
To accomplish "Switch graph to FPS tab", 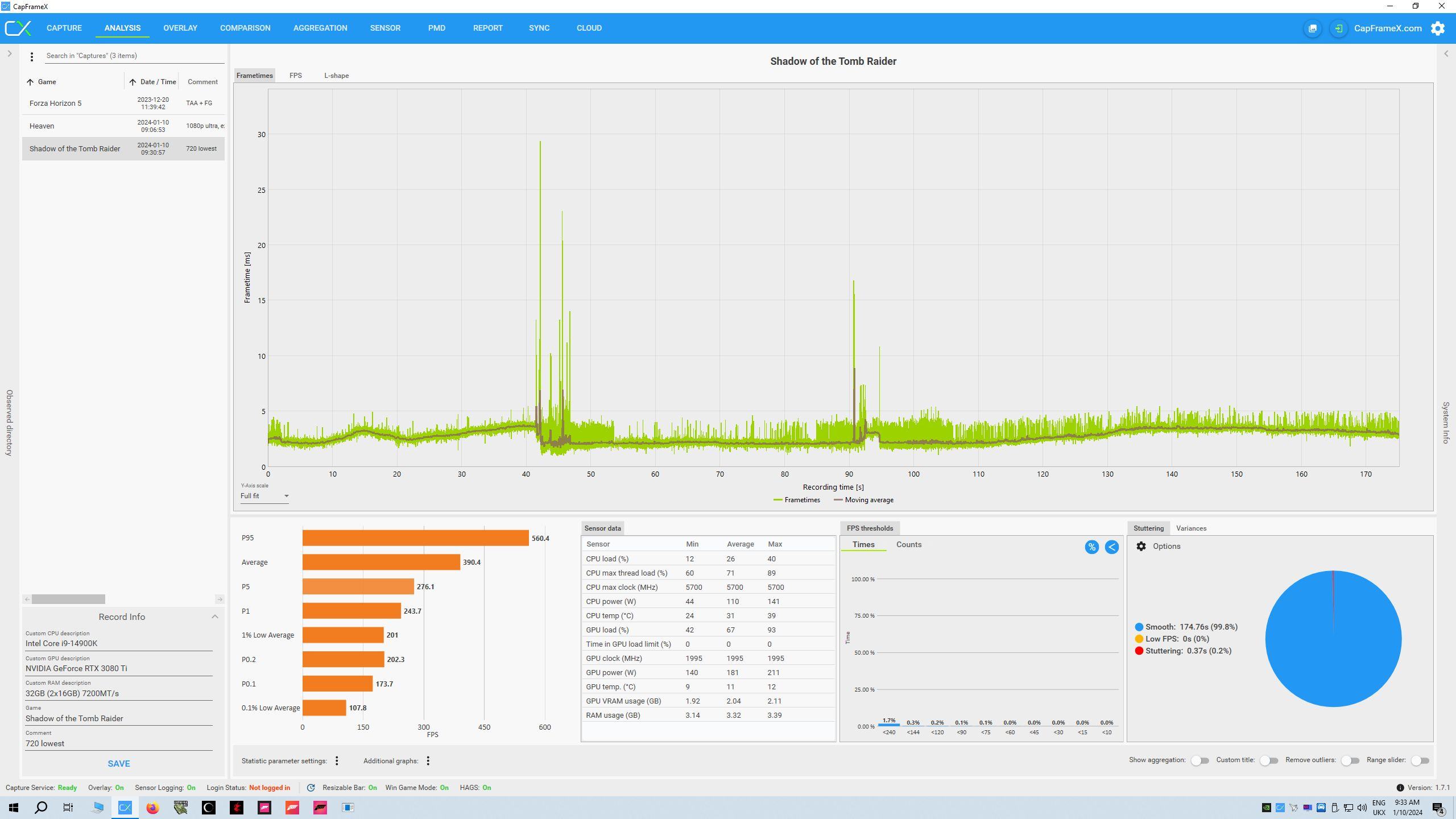I will [x=296, y=76].
